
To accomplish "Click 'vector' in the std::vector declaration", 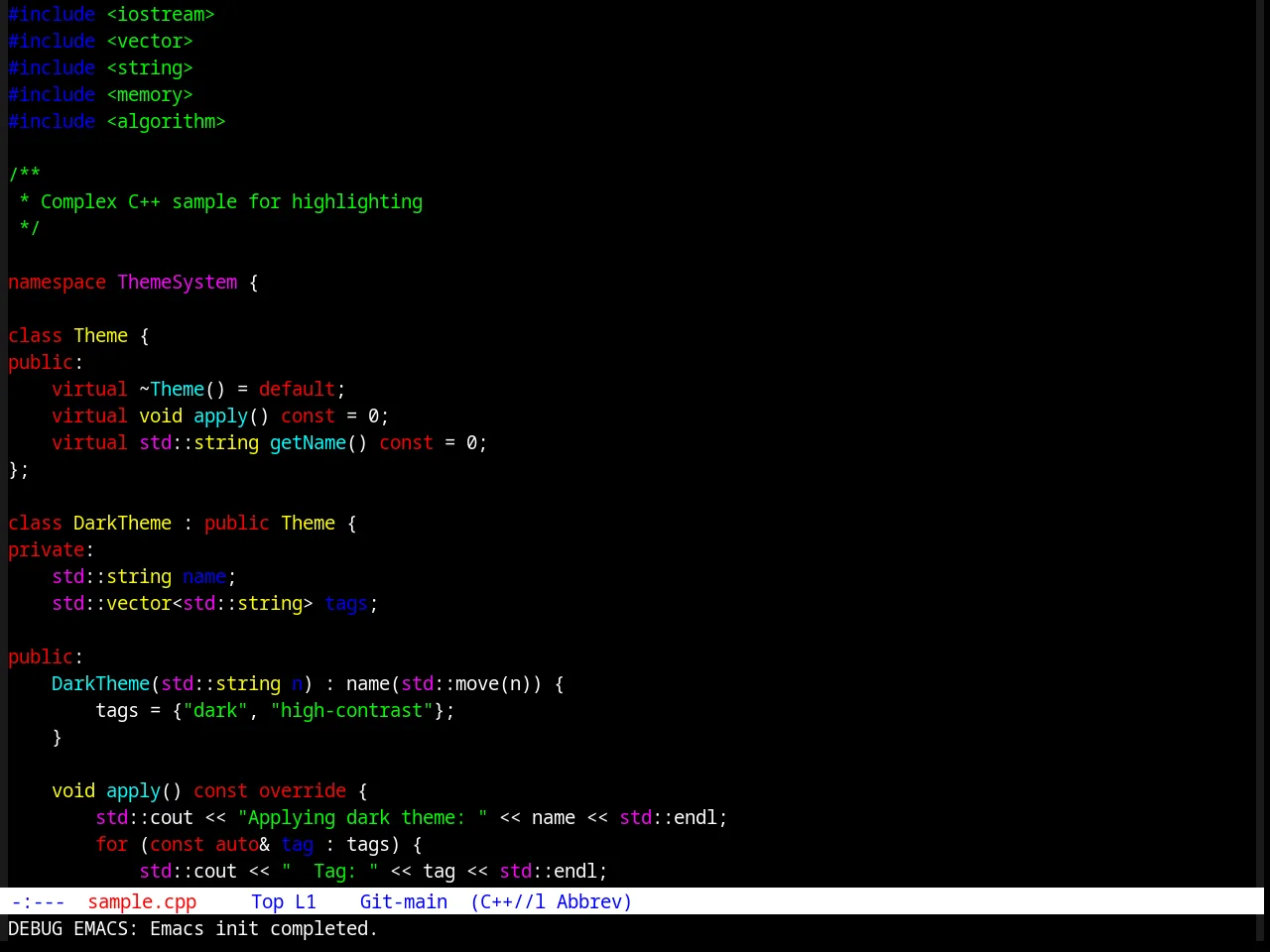I will point(139,603).
